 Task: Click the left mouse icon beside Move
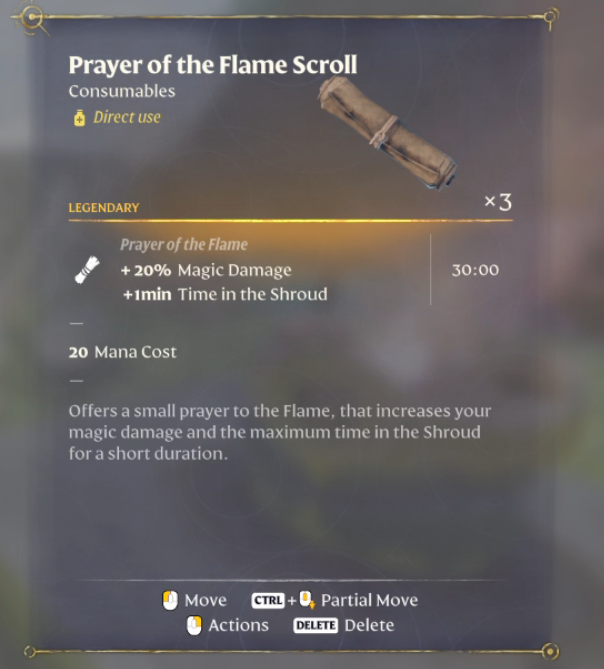click(170, 601)
